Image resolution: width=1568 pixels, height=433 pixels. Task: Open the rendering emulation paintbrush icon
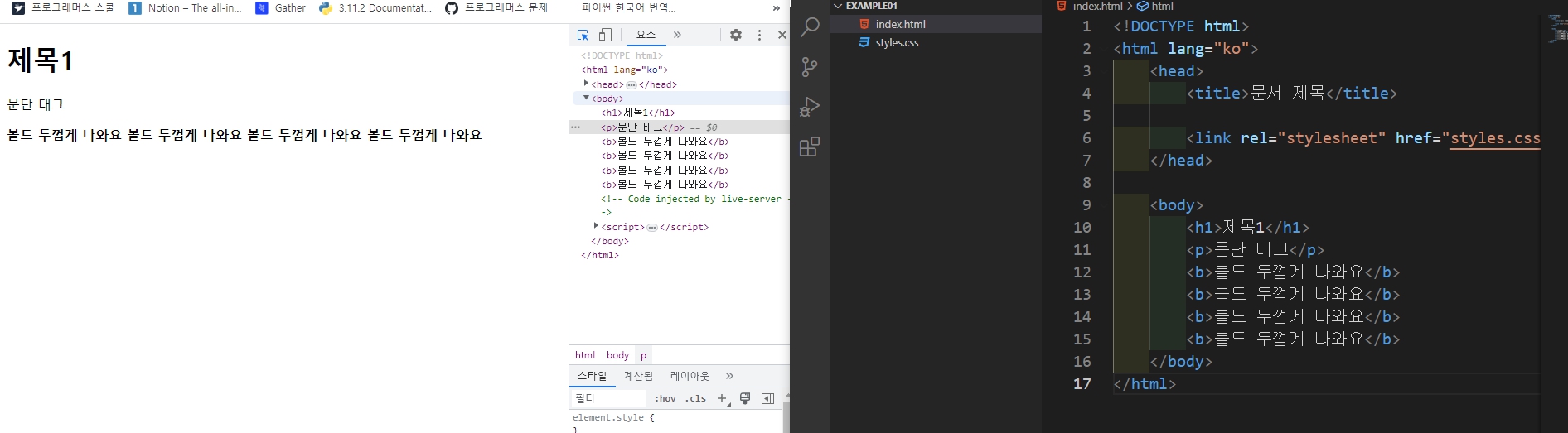pyautogui.click(x=745, y=398)
